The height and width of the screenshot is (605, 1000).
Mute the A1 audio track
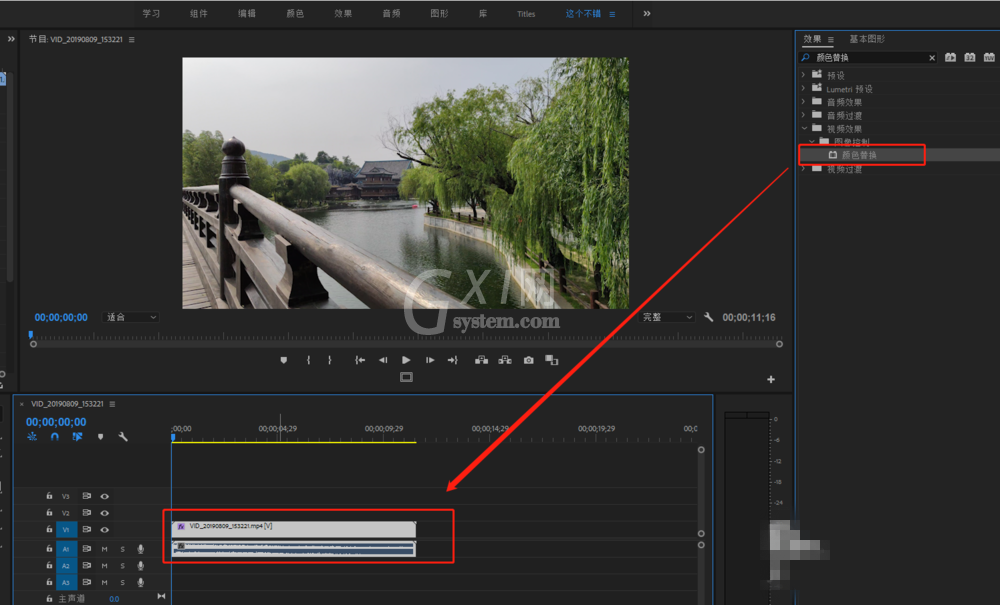[x=105, y=549]
